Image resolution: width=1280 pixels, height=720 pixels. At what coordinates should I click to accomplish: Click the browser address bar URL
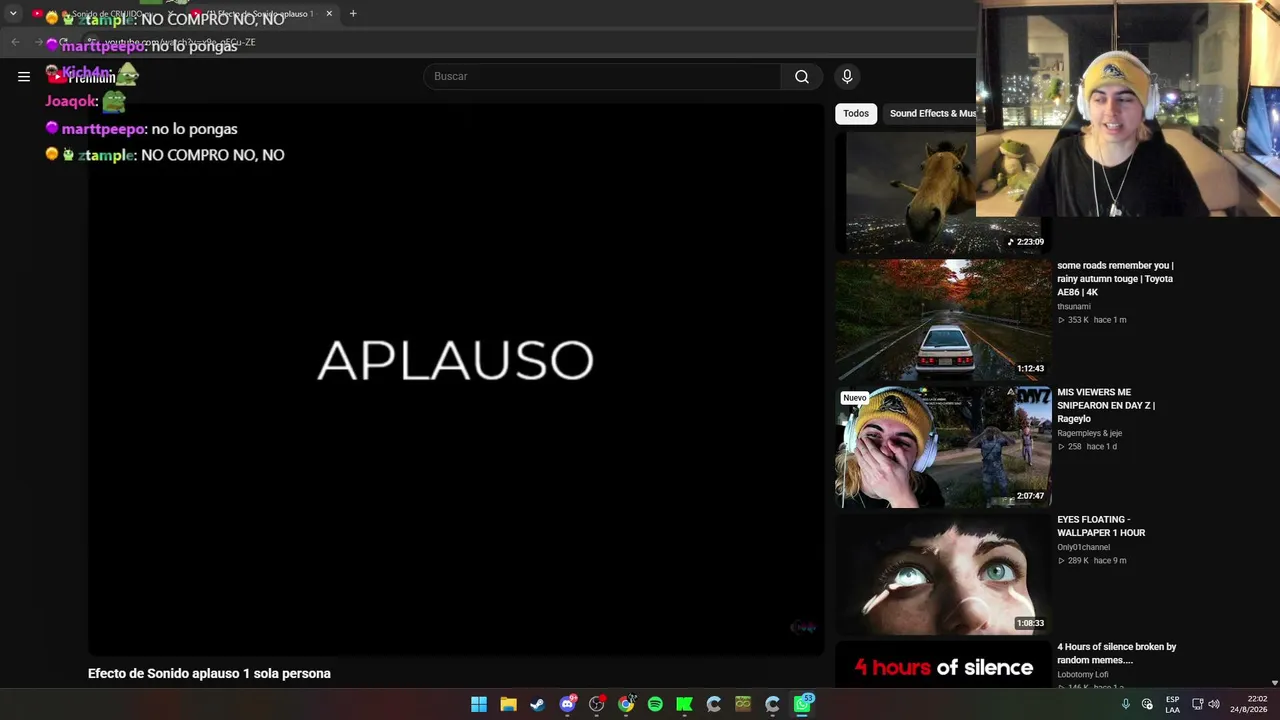coord(181,42)
